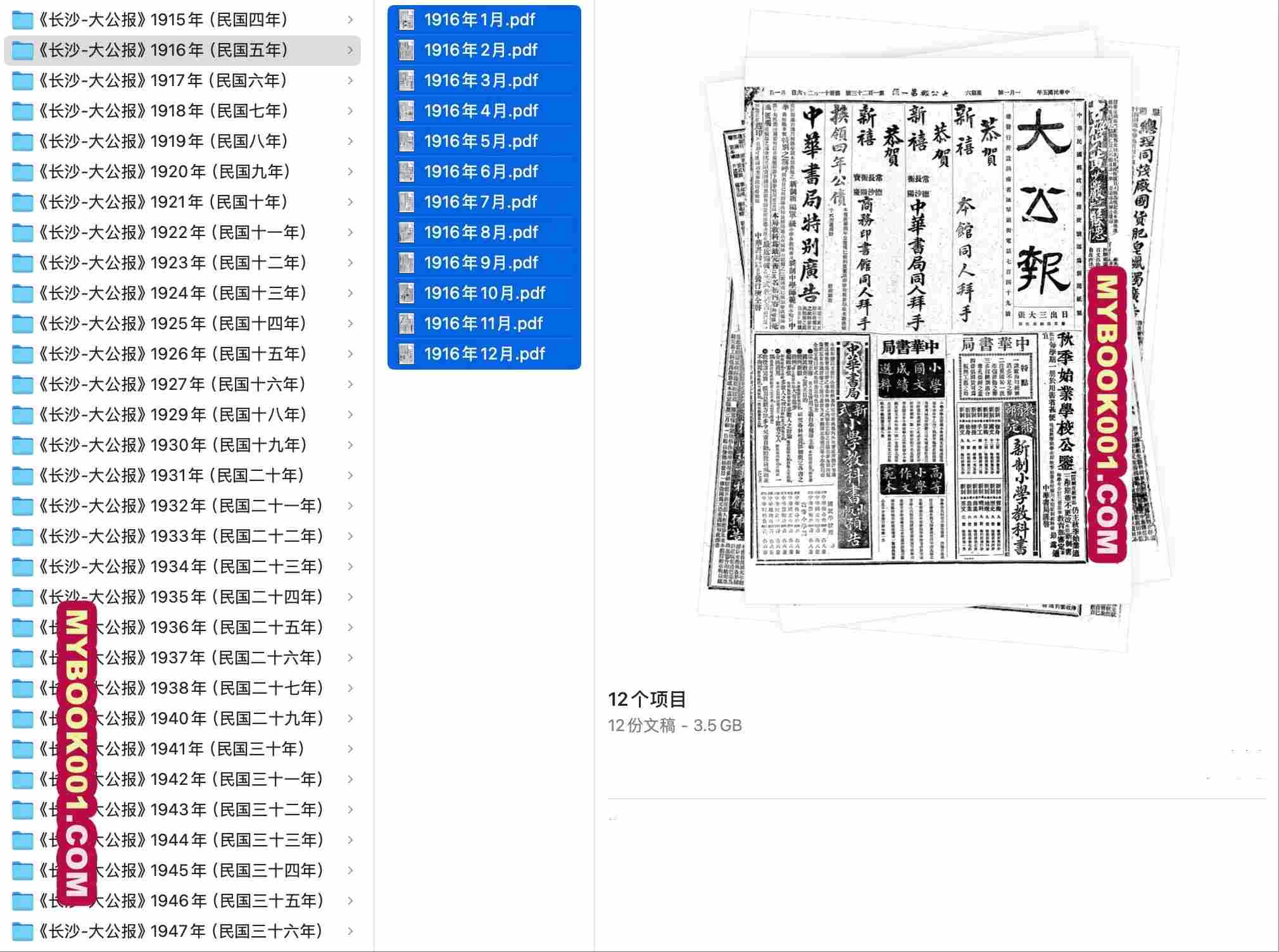Select folder 《长沙-大公报》1934年 (民国二十三年)
Image resolution: width=1279 pixels, height=952 pixels.
click(x=182, y=567)
